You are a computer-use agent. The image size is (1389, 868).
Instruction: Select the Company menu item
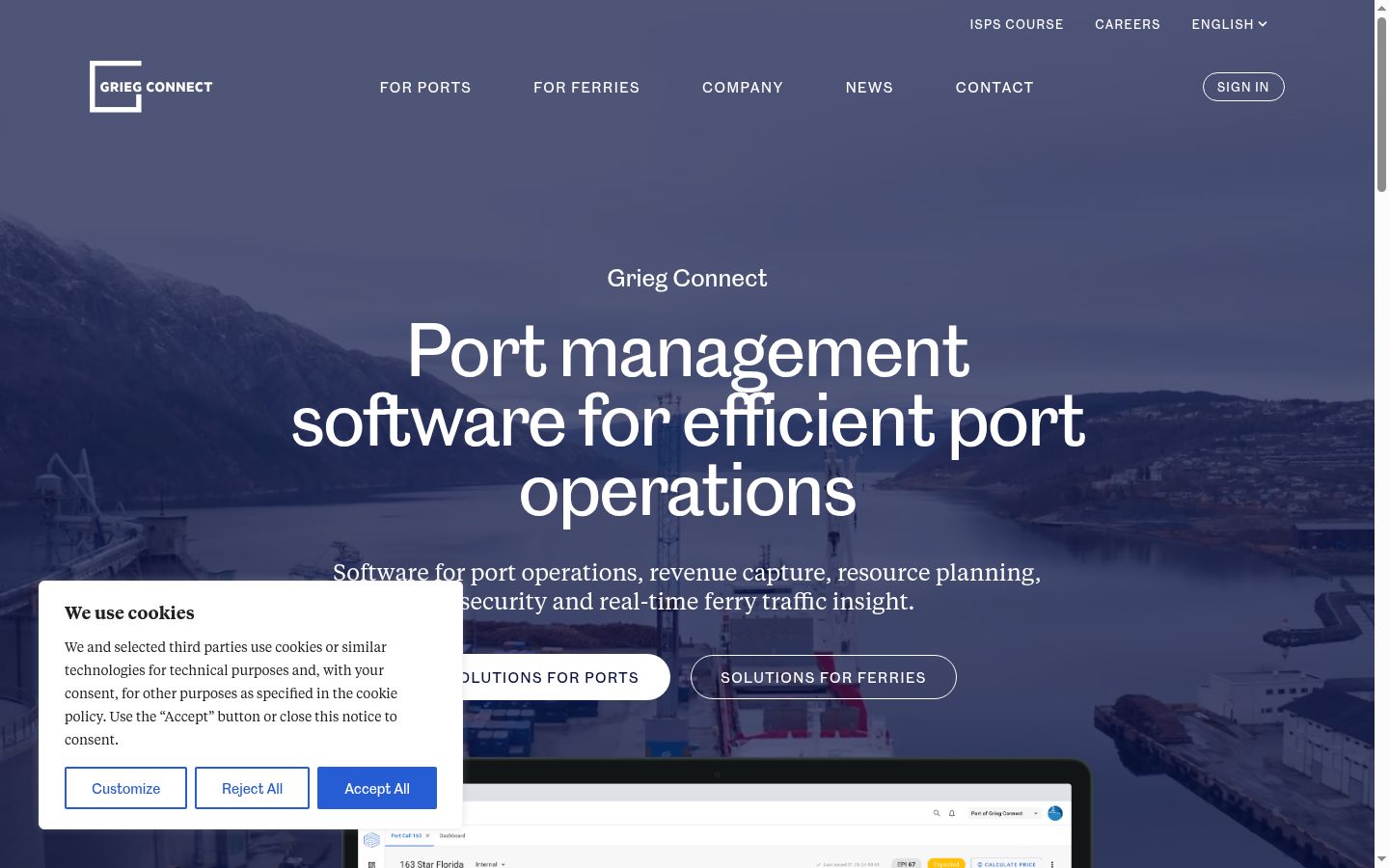[x=743, y=88]
